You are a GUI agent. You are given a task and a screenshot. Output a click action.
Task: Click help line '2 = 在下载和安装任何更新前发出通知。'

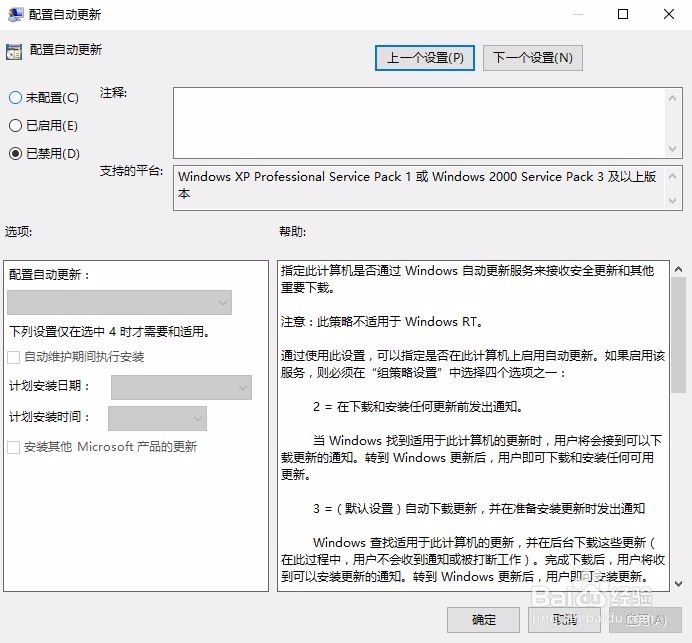[418, 406]
